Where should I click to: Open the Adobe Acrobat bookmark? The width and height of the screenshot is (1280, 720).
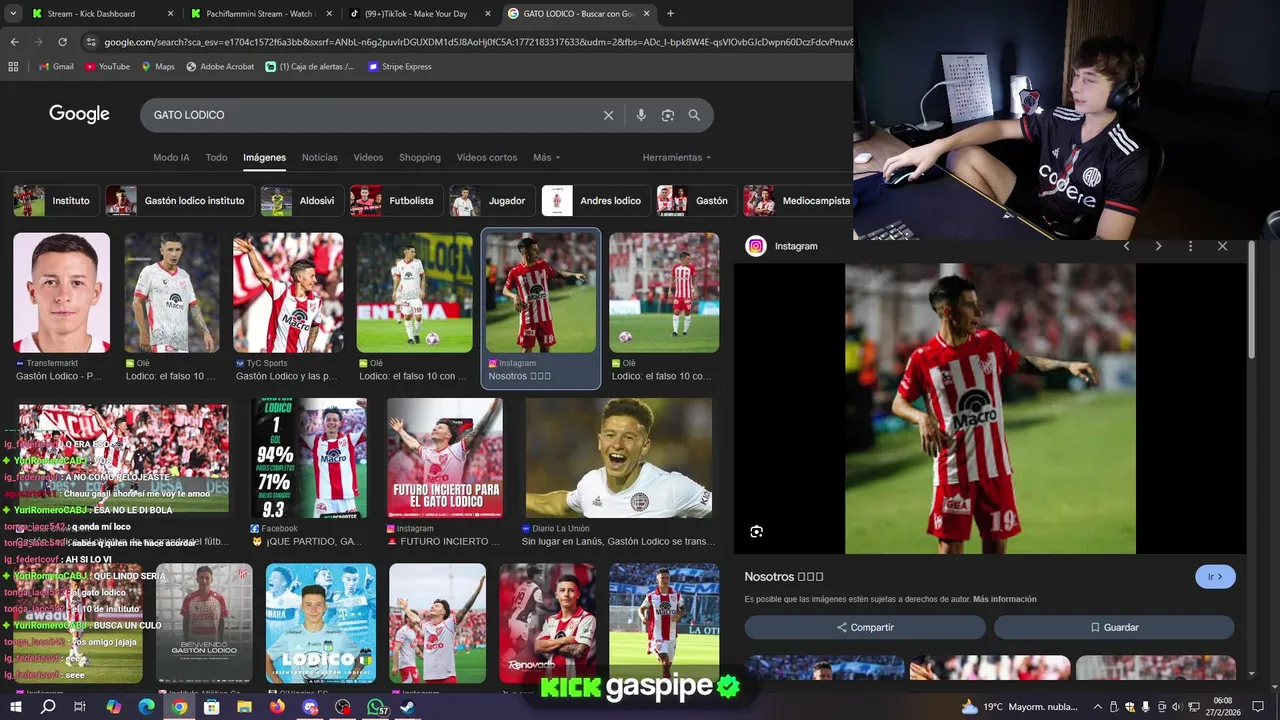[220, 66]
